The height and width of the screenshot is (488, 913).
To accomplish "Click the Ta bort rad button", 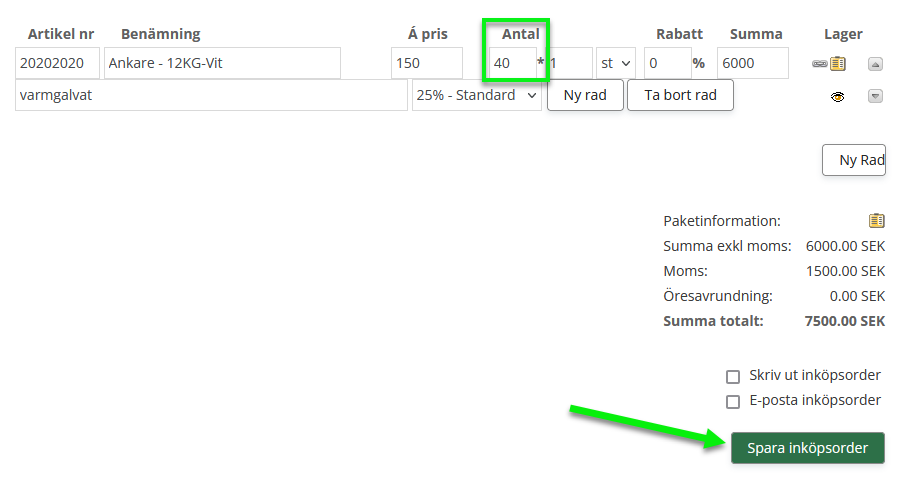I will 680,96.
